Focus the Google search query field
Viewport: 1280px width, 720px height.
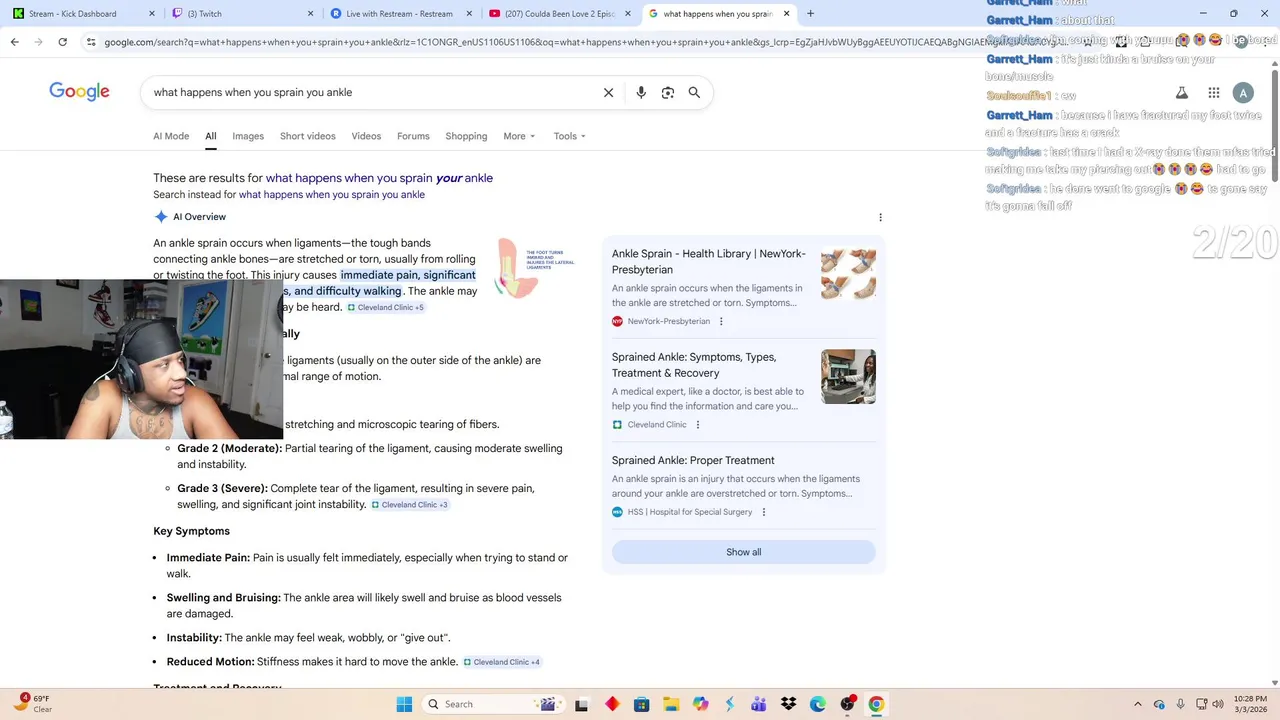coord(370,92)
